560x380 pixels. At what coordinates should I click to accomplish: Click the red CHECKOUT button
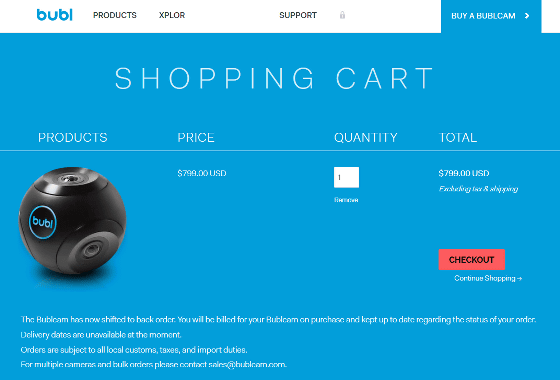click(471, 260)
